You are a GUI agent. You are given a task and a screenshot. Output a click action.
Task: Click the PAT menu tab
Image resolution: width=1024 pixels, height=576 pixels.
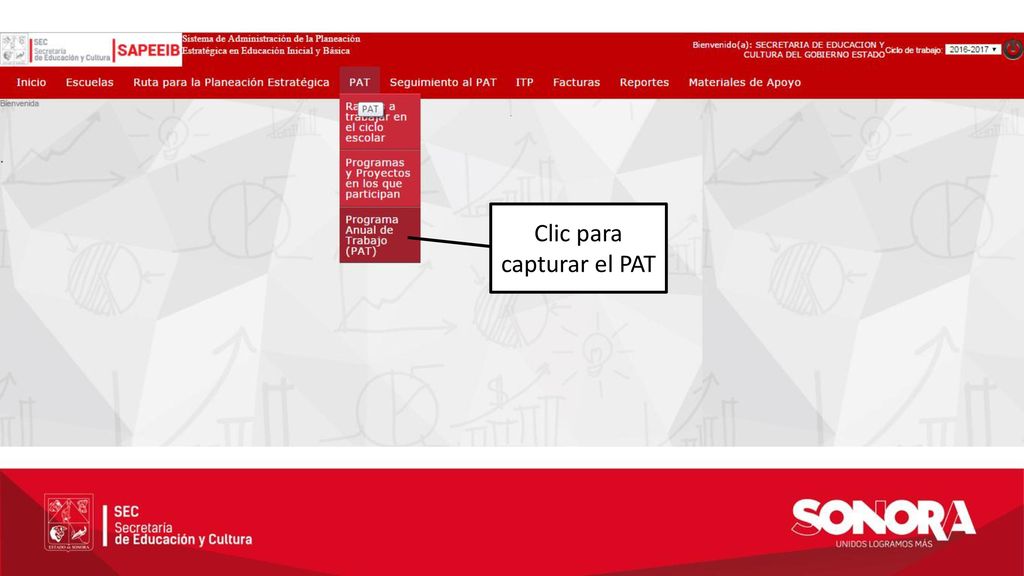click(359, 82)
